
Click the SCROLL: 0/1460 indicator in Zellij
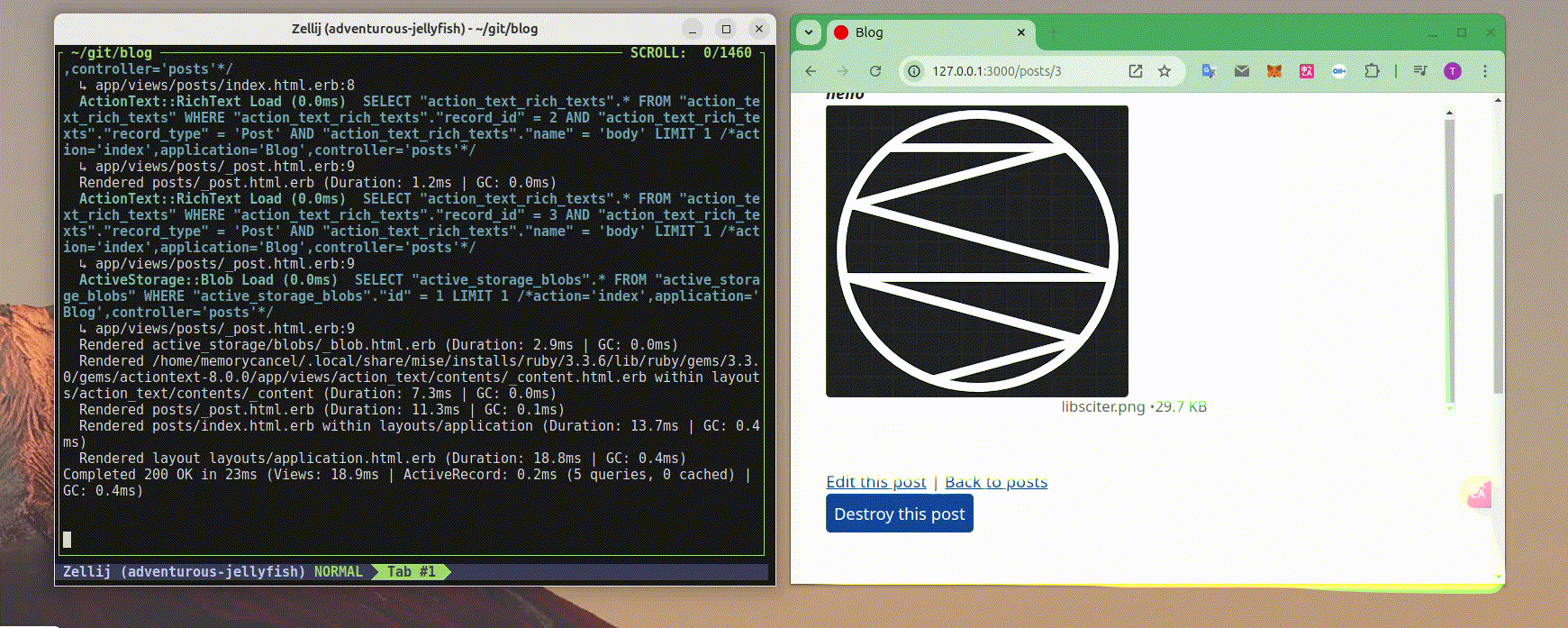691,53
